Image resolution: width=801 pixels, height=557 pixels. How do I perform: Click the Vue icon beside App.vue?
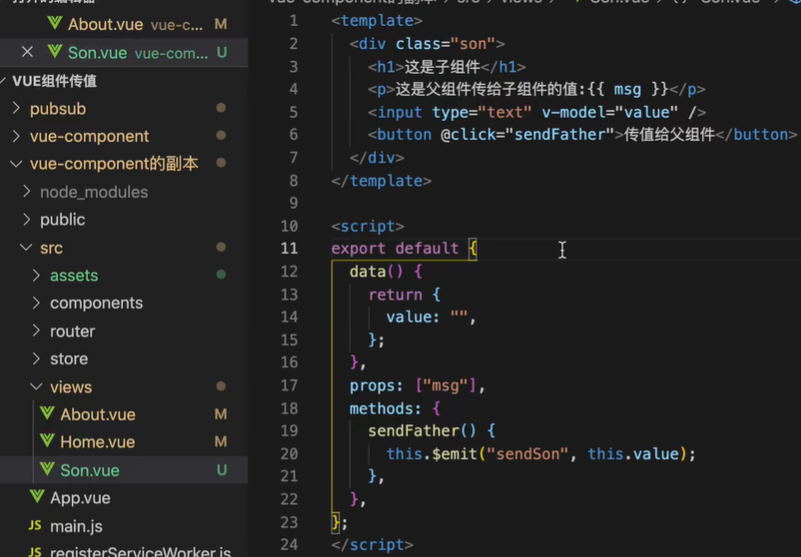tap(37, 497)
